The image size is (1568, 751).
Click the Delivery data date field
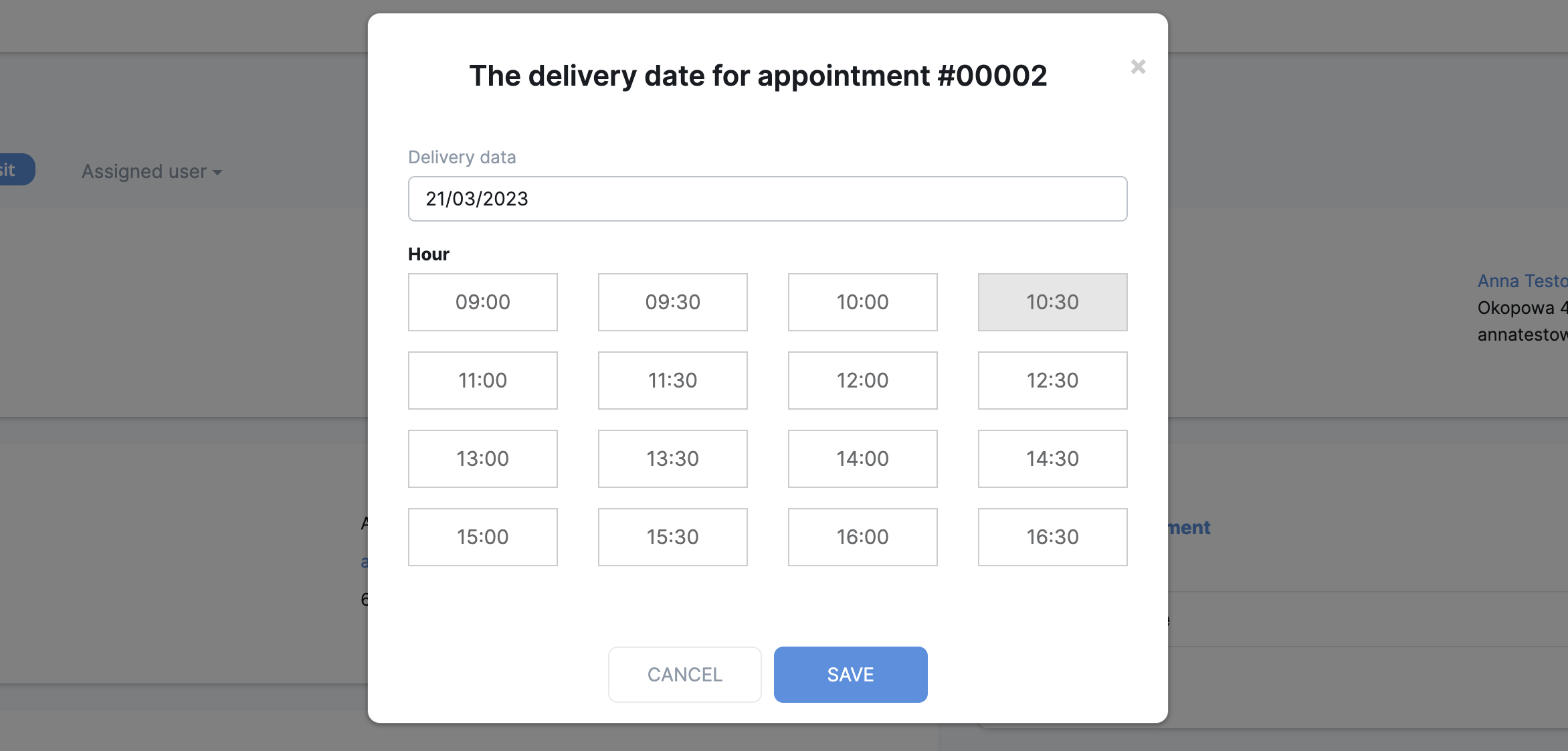click(767, 199)
